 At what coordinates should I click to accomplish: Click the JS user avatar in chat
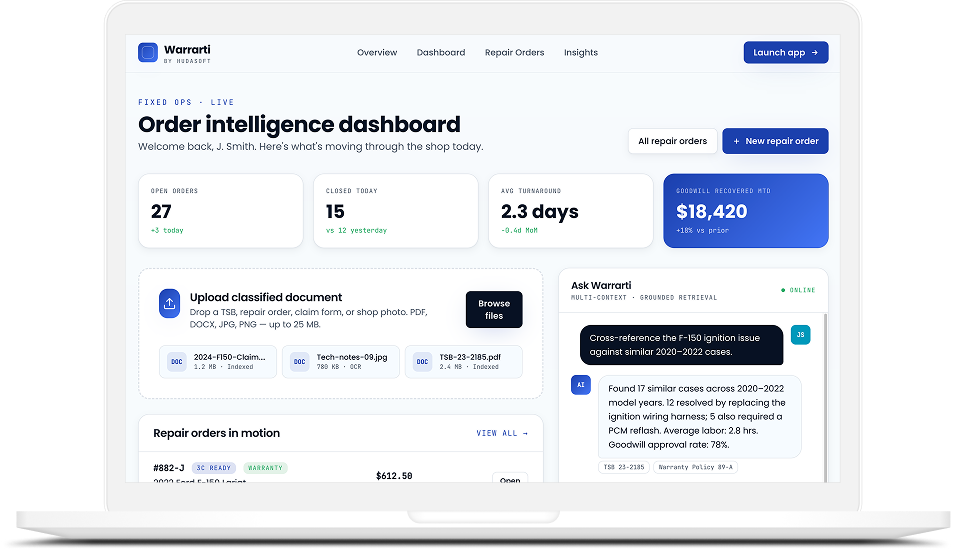coord(800,335)
